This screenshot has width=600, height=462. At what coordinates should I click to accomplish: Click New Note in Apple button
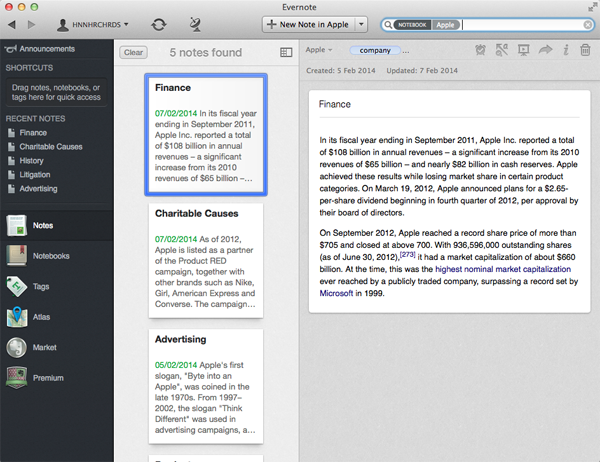point(309,24)
